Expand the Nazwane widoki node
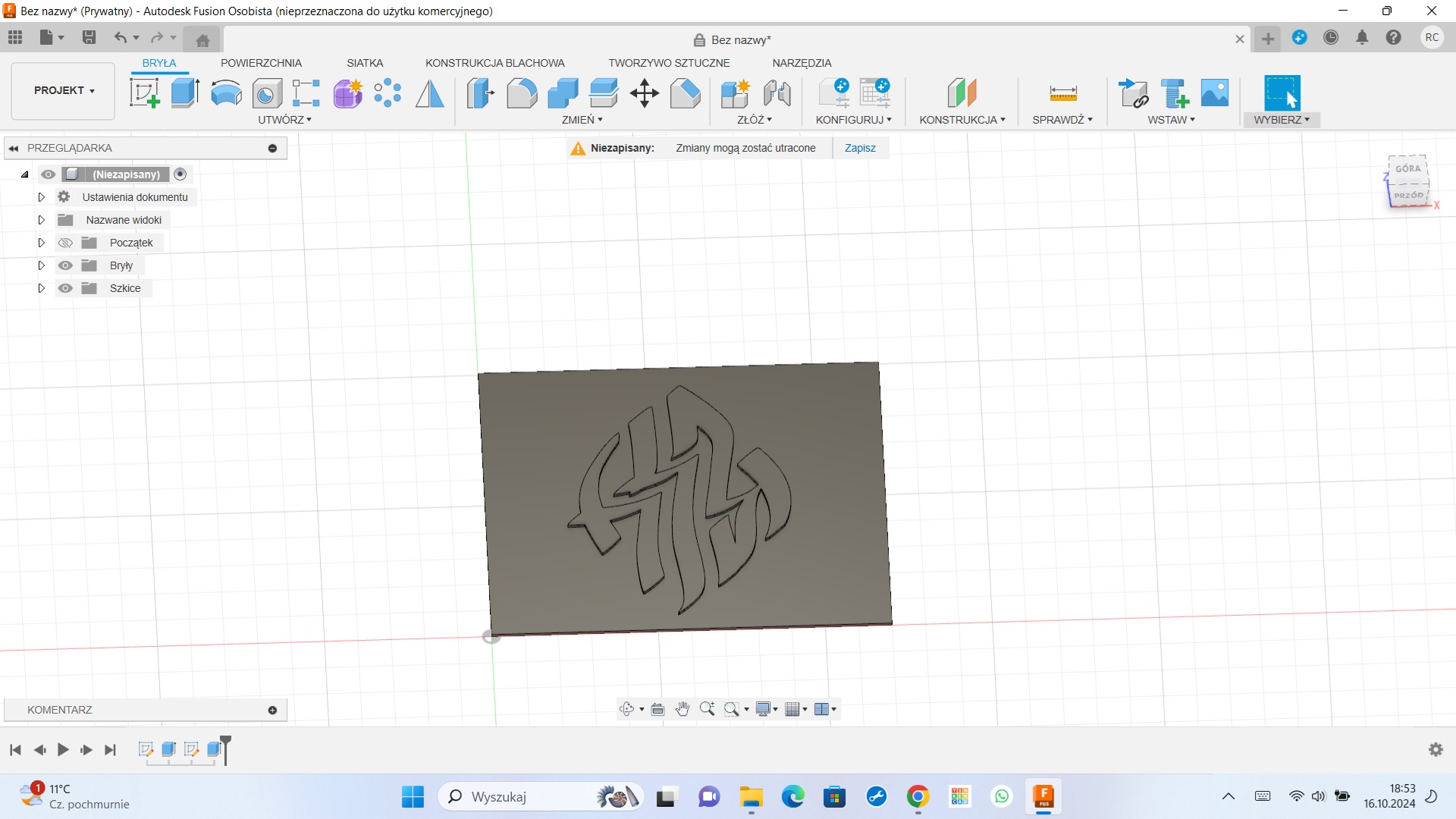1456x819 pixels. (42, 220)
